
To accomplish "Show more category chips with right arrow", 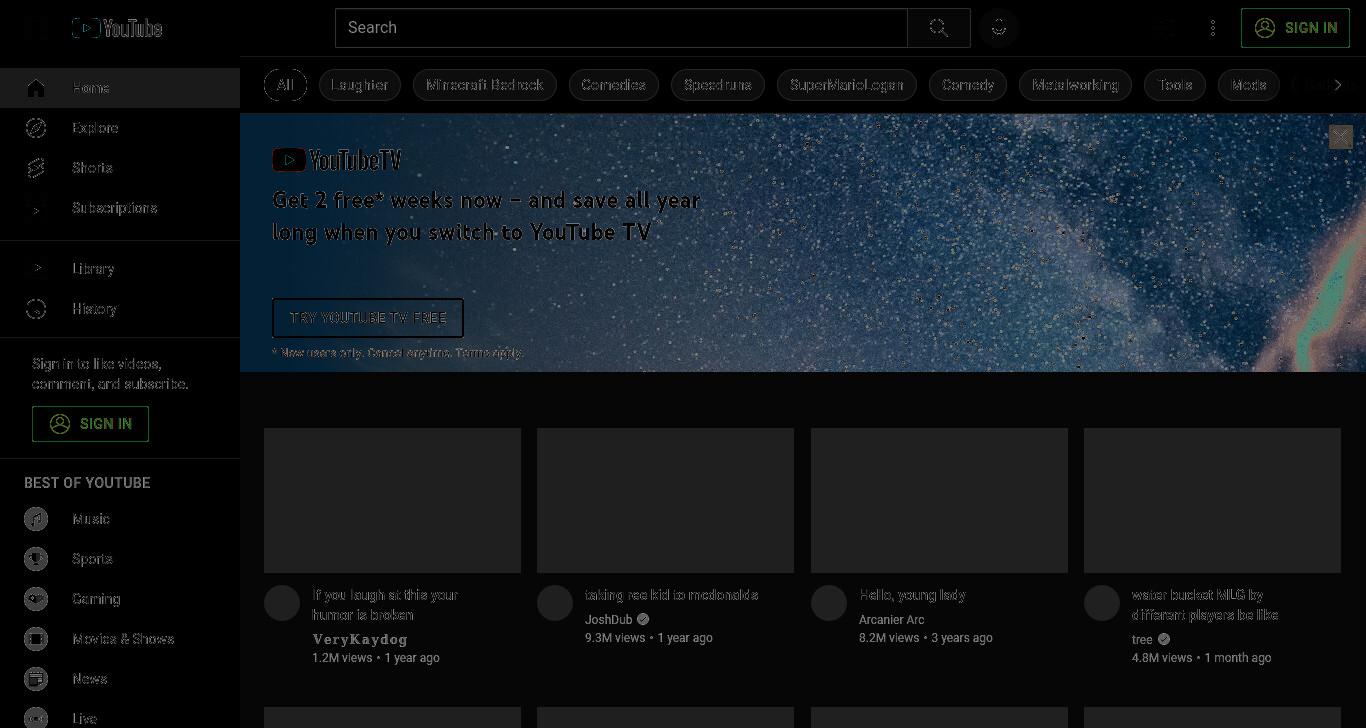I will pyautogui.click(x=1338, y=85).
